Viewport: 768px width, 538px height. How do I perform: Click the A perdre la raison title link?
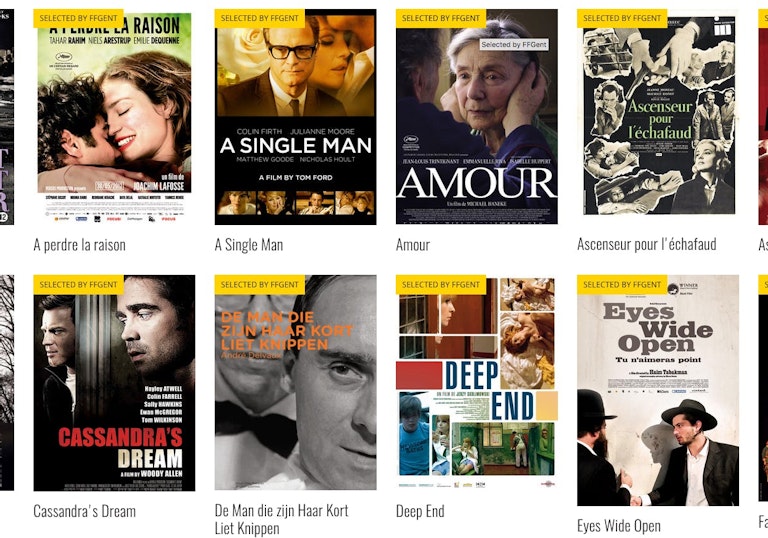click(79, 245)
